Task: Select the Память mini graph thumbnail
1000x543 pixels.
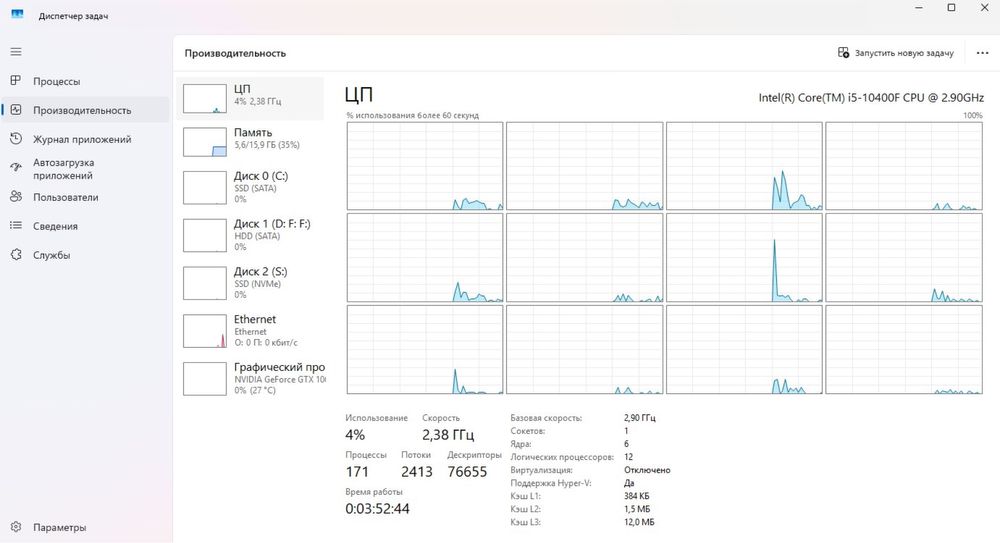Action: (x=205, y=142)
